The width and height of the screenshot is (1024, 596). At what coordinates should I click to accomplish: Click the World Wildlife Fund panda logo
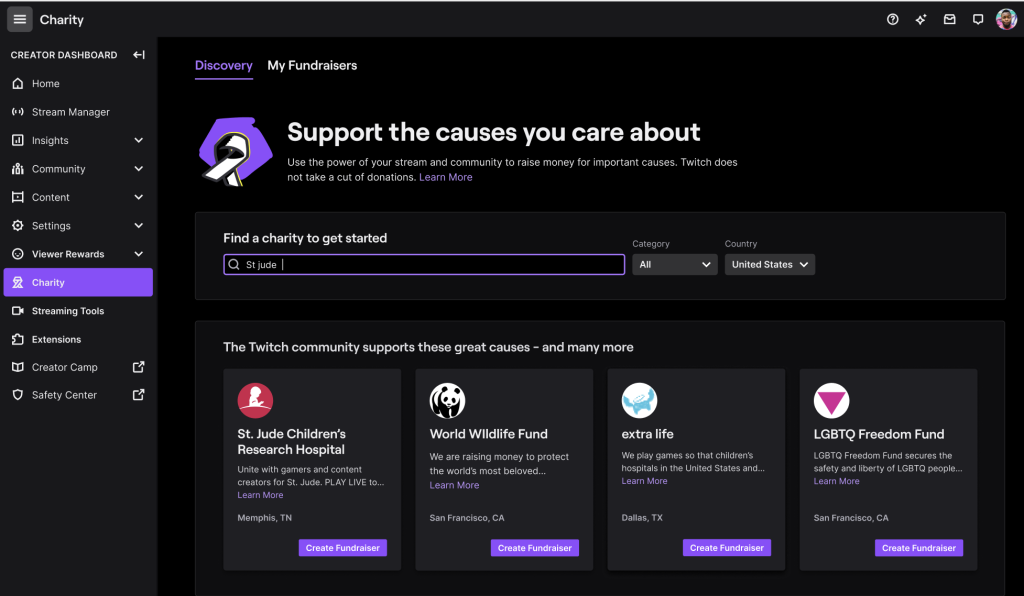[x=447, y=400]
